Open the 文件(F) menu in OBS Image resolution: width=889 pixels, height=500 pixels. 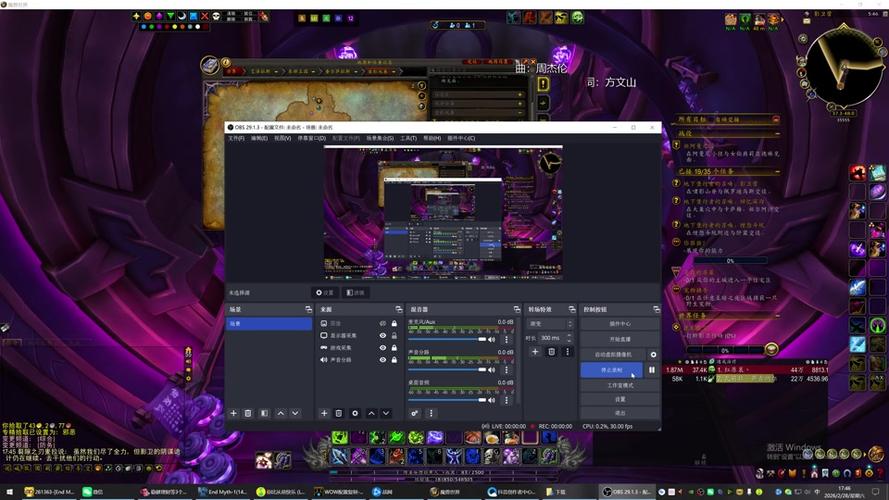point(236,138)
